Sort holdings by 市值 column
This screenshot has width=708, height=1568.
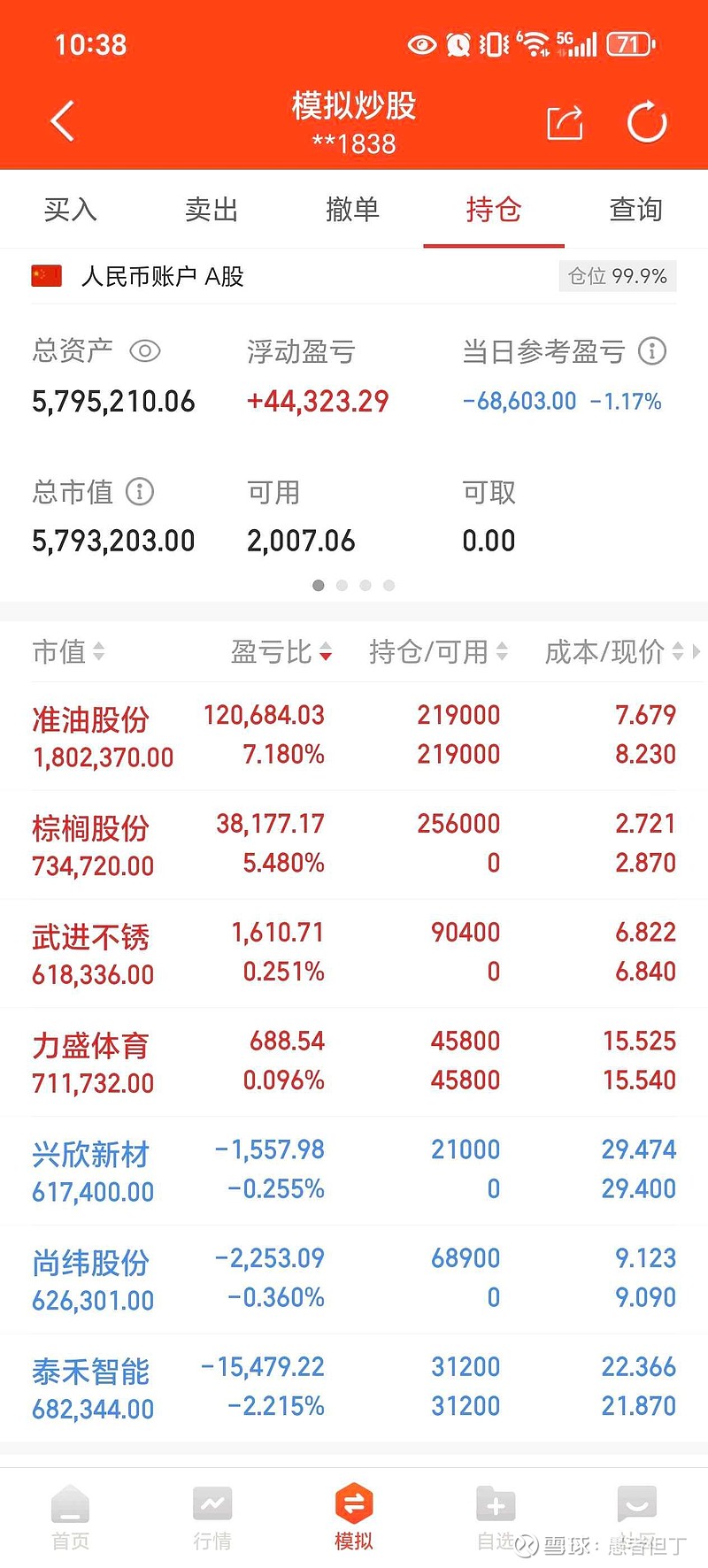point(69,652)
